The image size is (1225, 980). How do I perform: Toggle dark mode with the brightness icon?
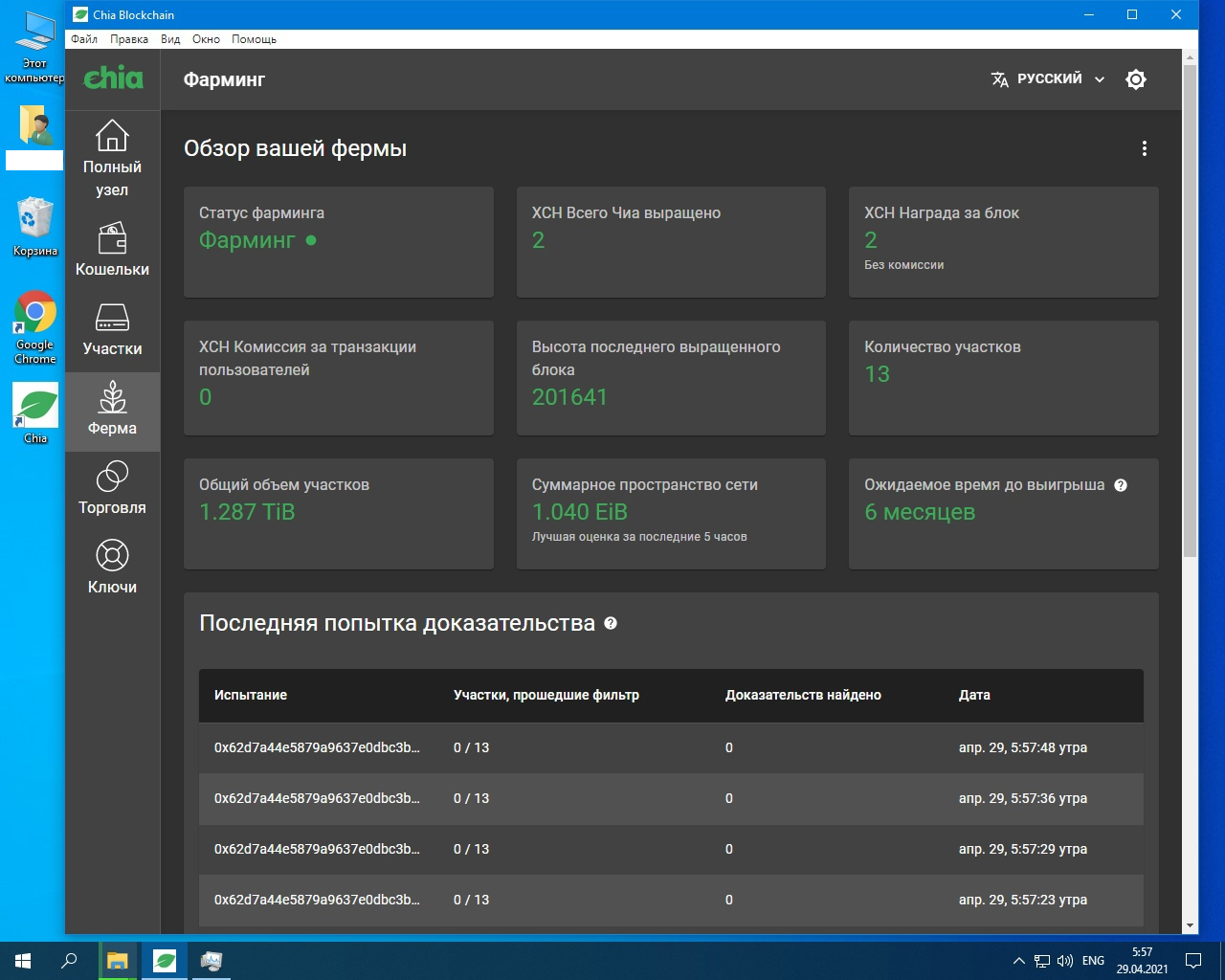1136,79
